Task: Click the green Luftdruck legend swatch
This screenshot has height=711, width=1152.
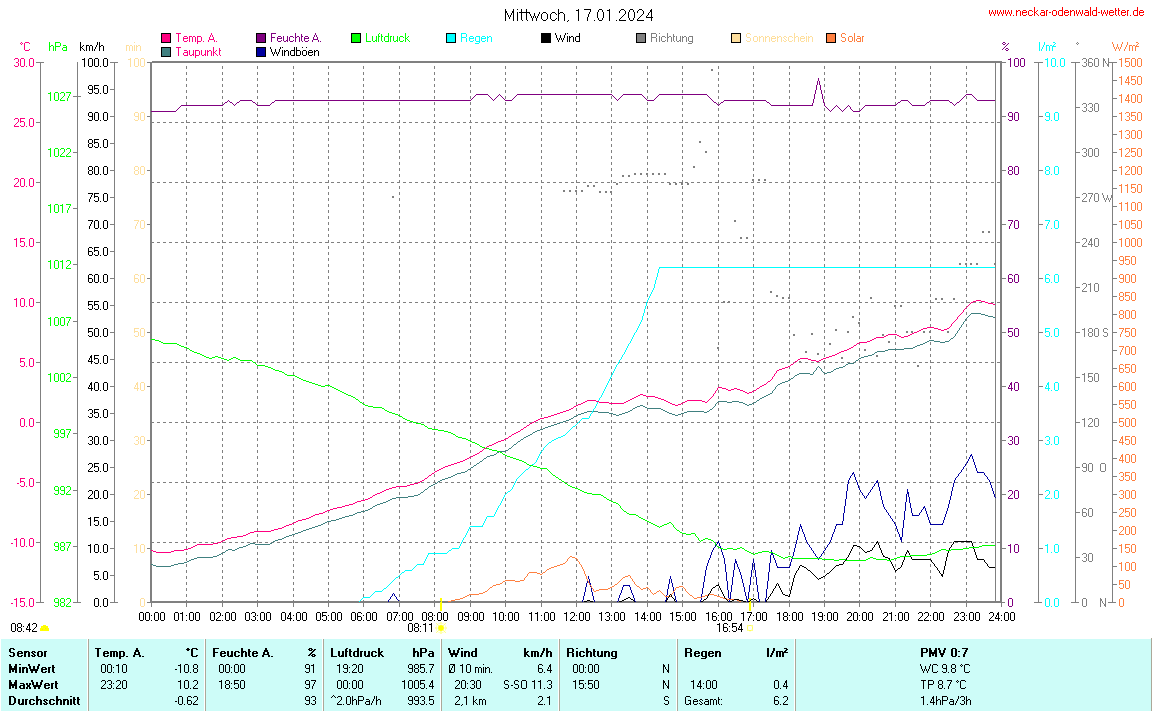Action: point(355,38)
